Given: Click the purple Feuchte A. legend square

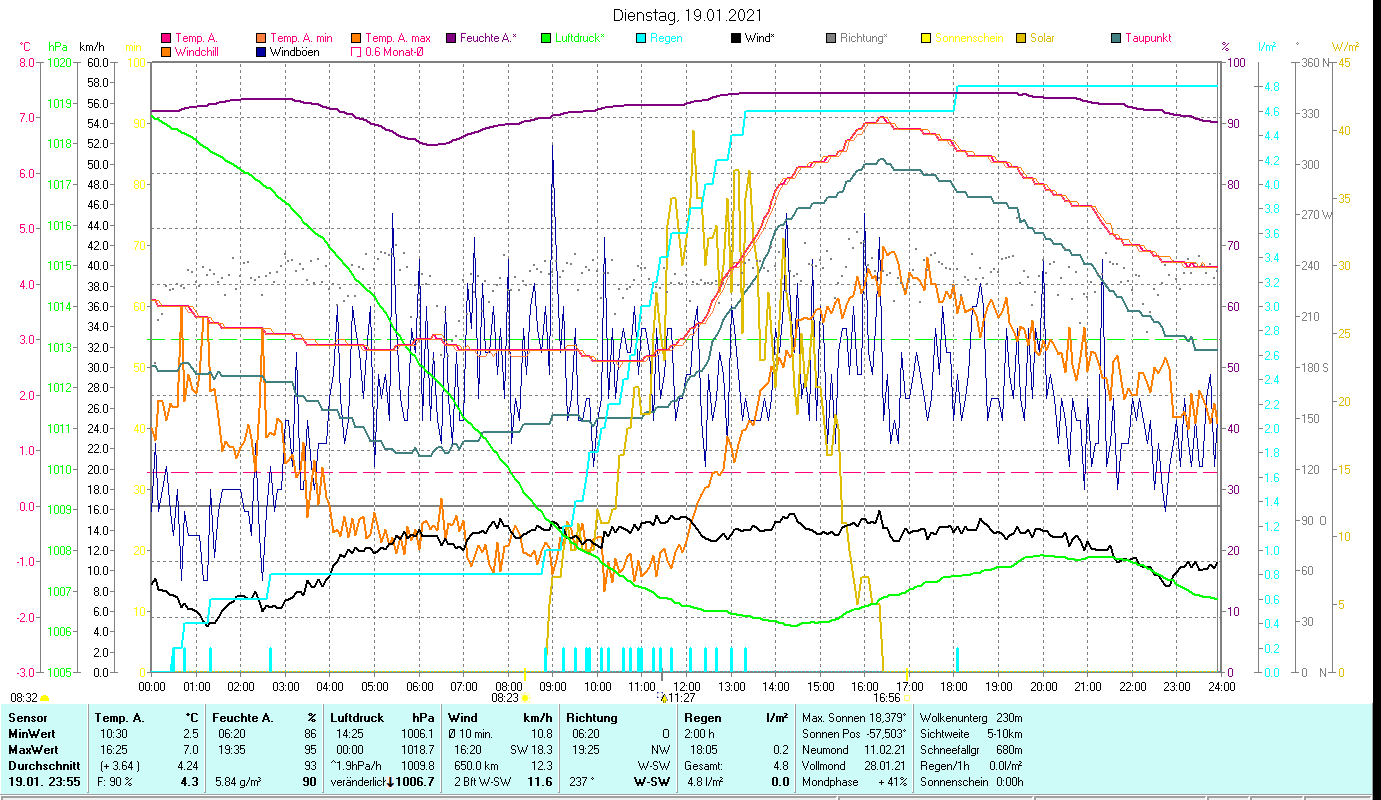Looking at the screenshot, I should tap(451, 39).
